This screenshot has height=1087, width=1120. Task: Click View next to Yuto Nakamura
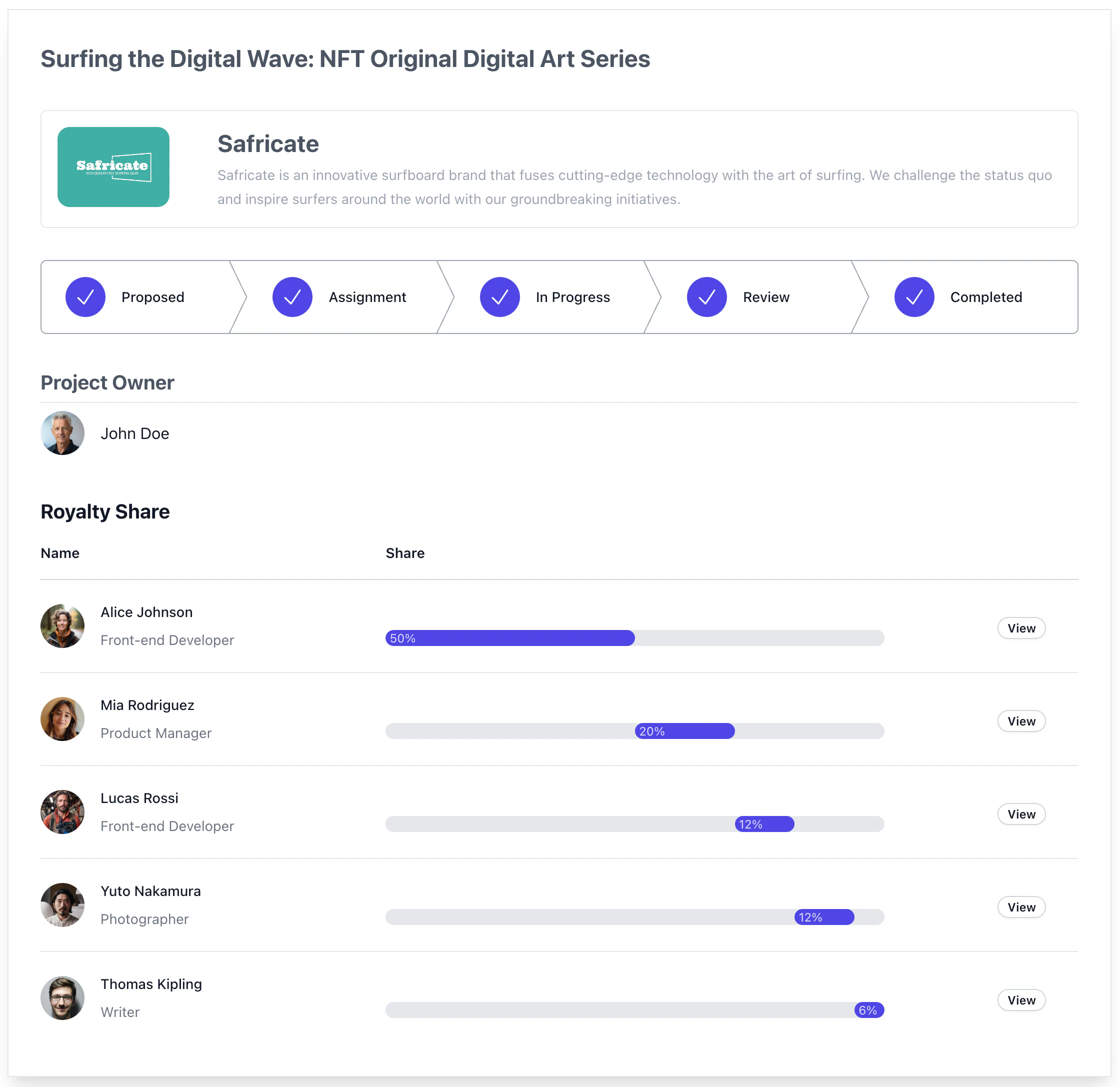[1020, 907]
